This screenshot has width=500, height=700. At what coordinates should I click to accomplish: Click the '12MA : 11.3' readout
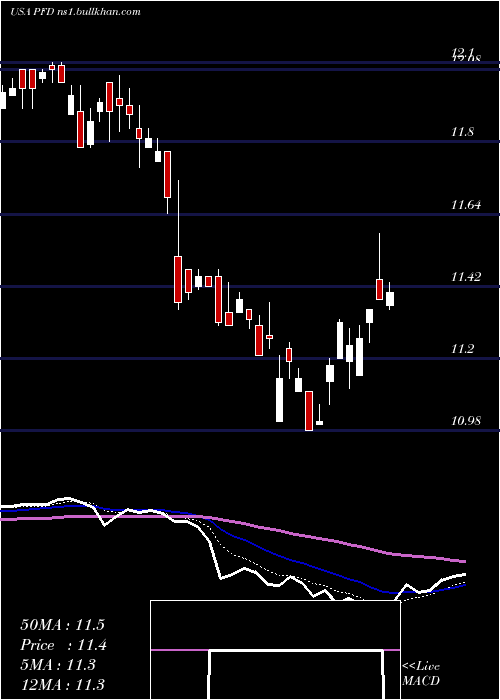pyautogui.click(x=62, y=684)
